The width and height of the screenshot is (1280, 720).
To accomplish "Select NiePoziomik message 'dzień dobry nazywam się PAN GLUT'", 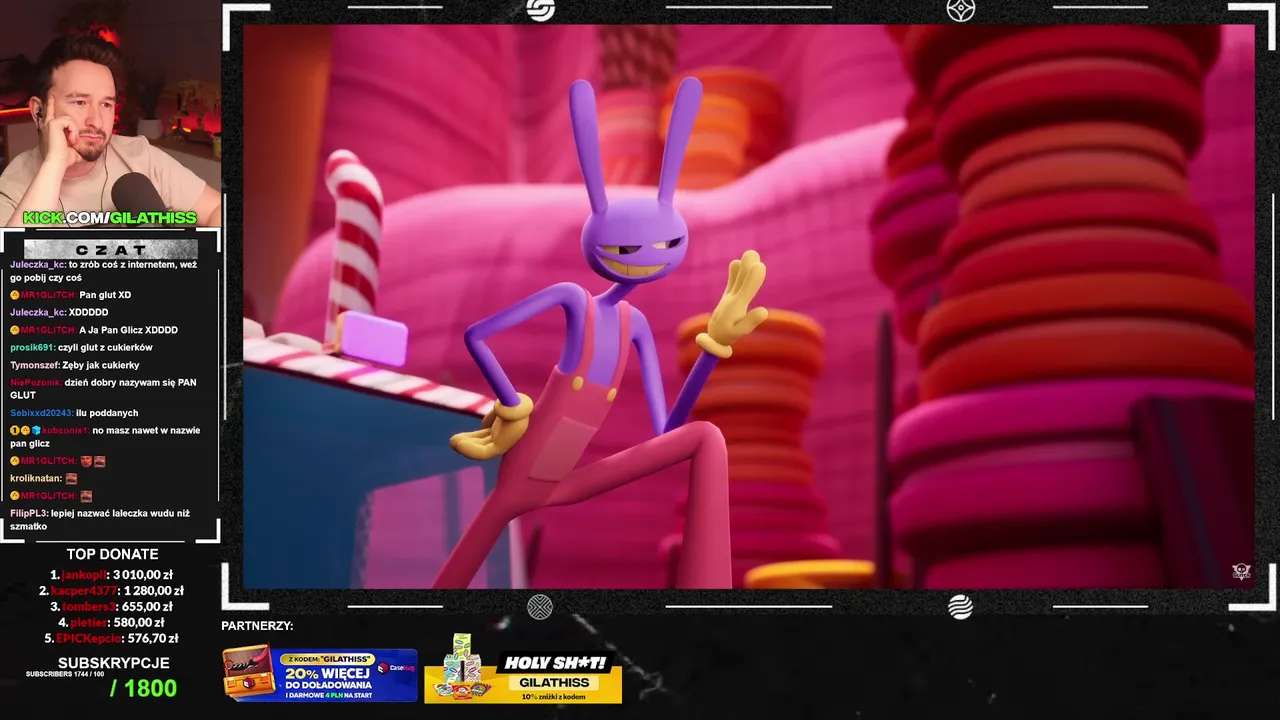I will point(104,389).
